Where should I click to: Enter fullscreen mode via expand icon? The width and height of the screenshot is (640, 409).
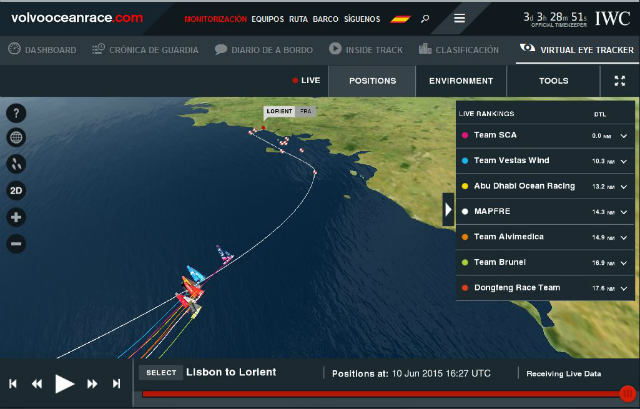tap(620, 81)
